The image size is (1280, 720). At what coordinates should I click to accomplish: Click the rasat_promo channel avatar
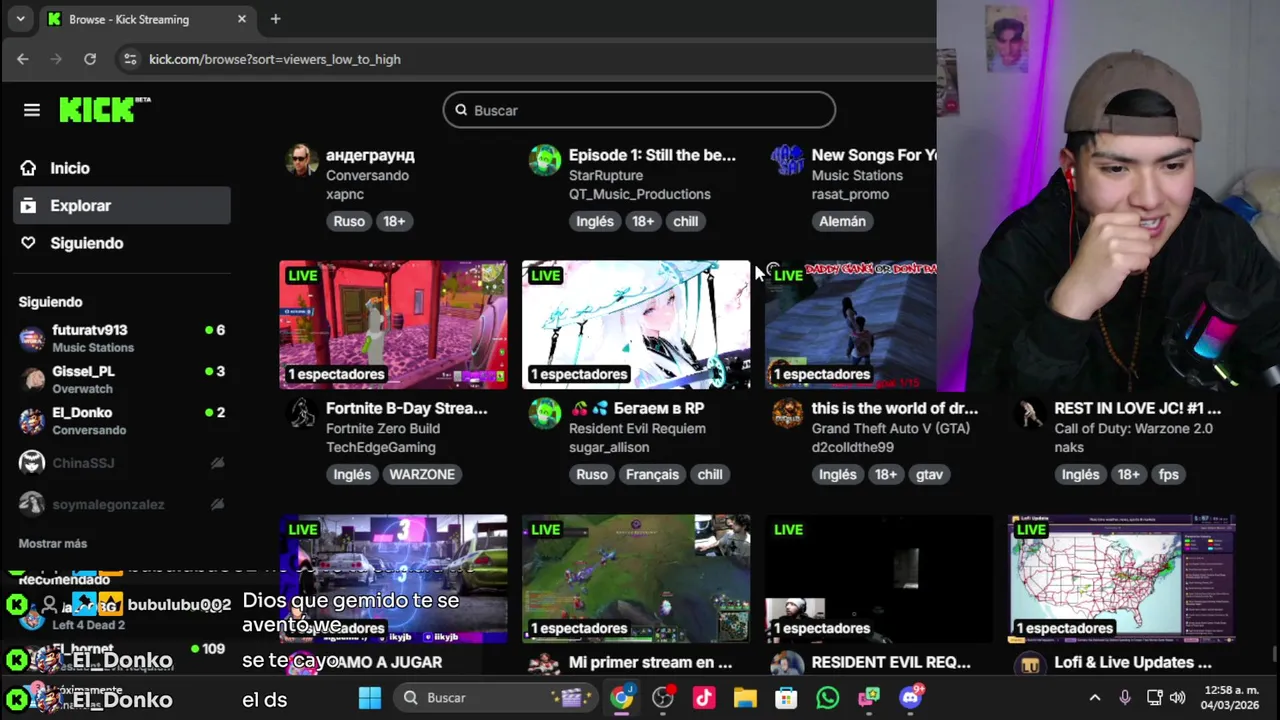point(788,160)
